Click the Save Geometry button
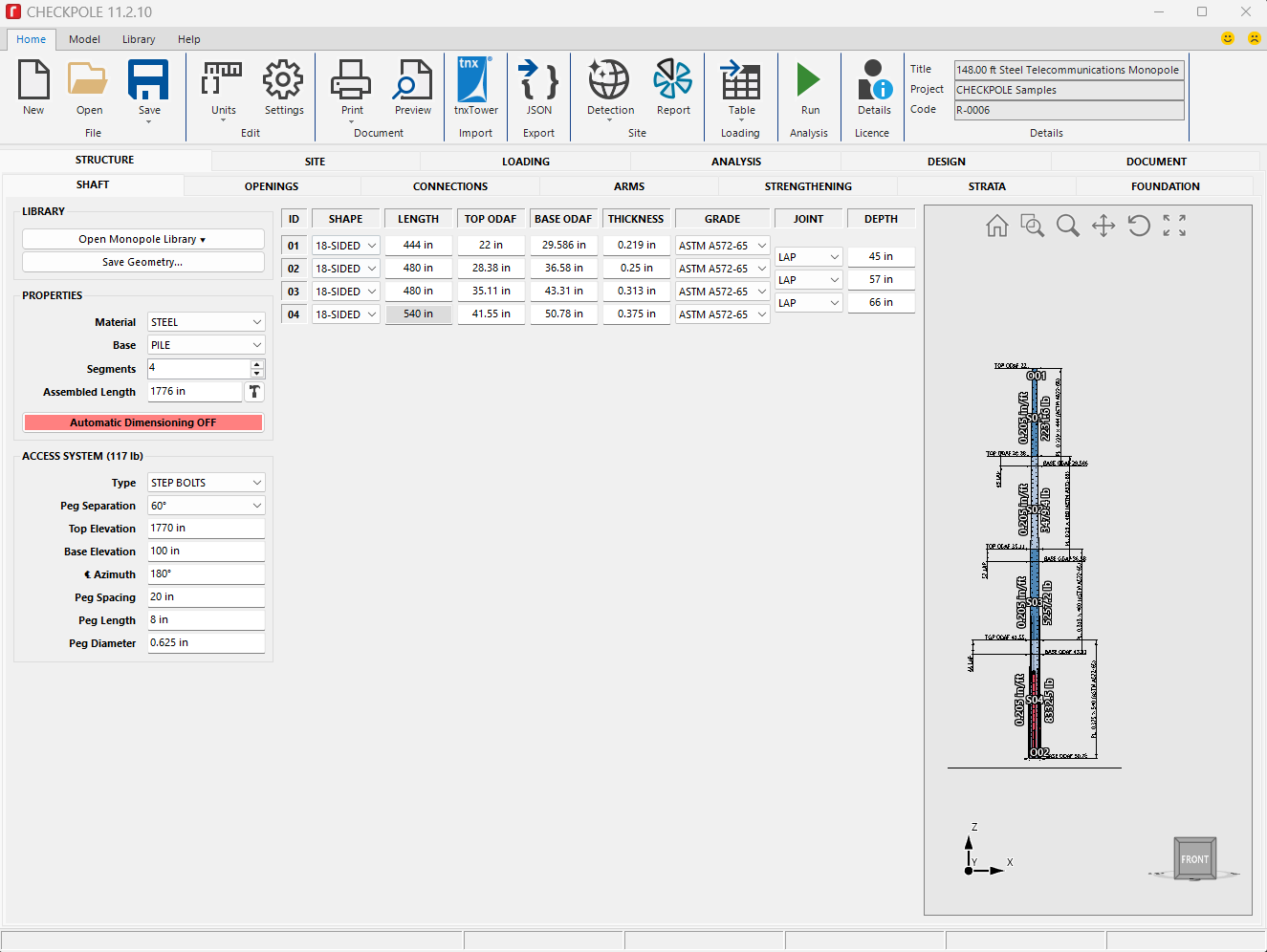The height and width of the screenshot is (952, 1267). [143, 262]
